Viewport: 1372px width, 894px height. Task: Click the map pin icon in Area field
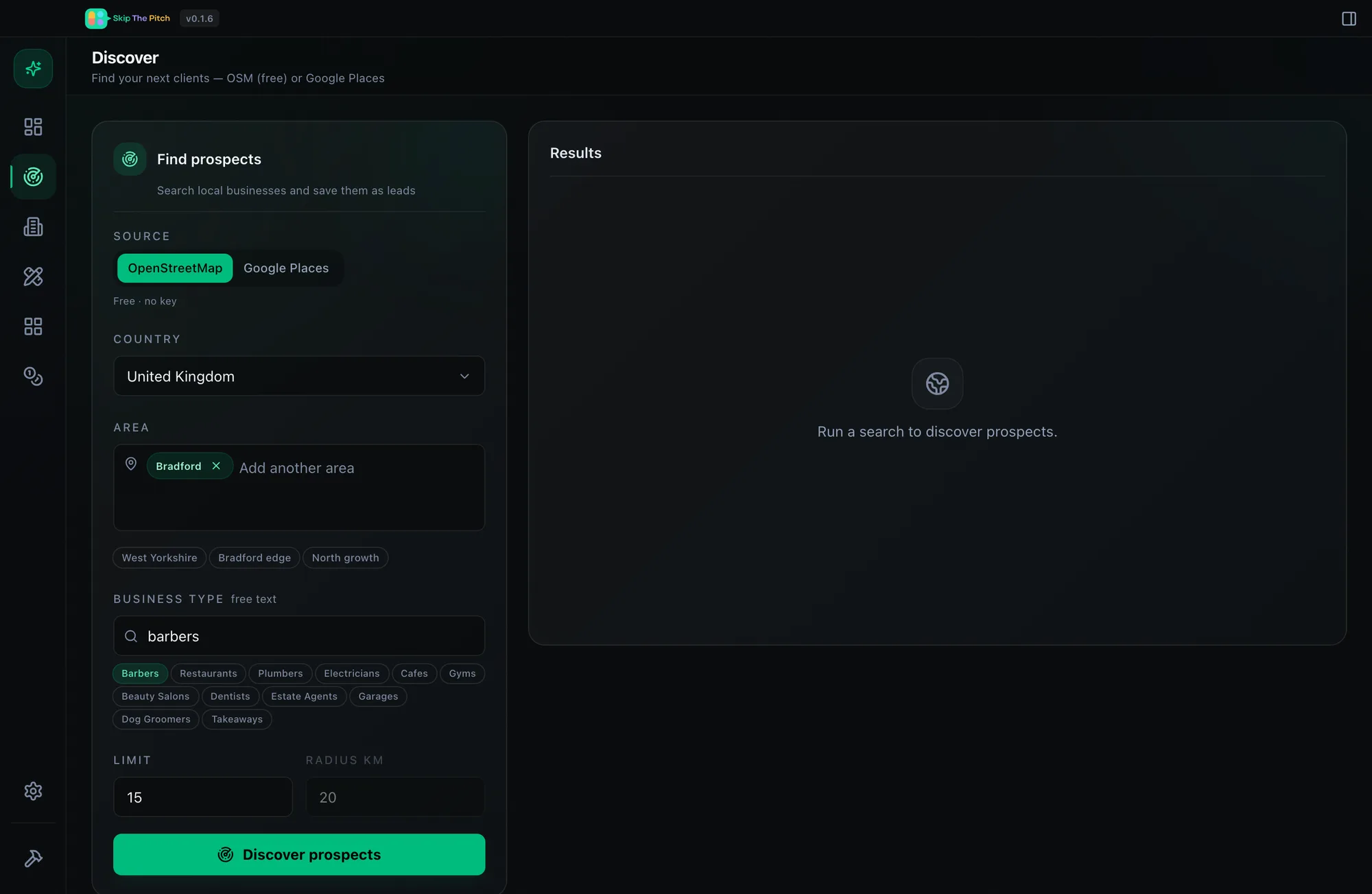click(131, 464)
